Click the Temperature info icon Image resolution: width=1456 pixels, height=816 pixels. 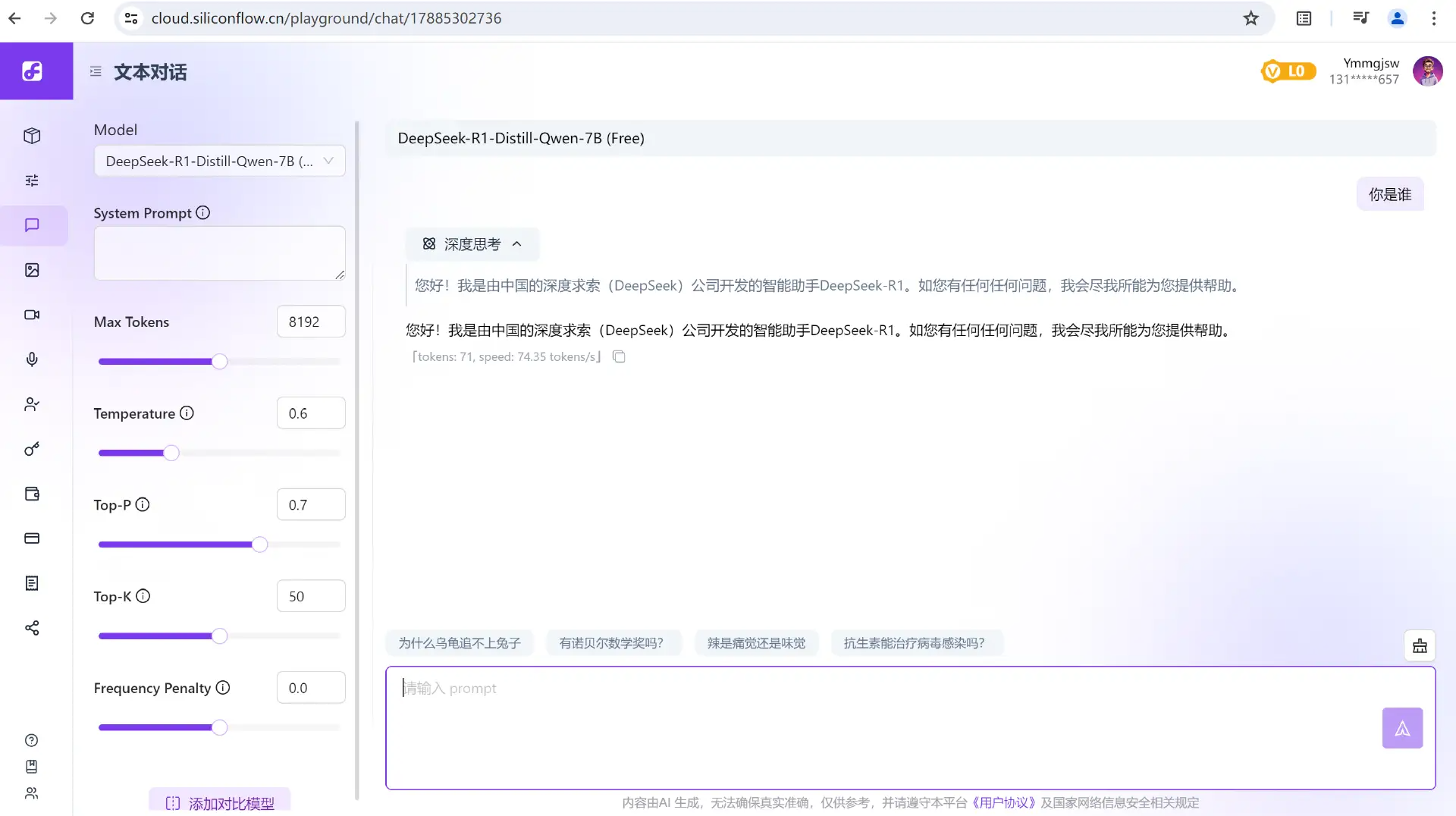click(187, 413)
